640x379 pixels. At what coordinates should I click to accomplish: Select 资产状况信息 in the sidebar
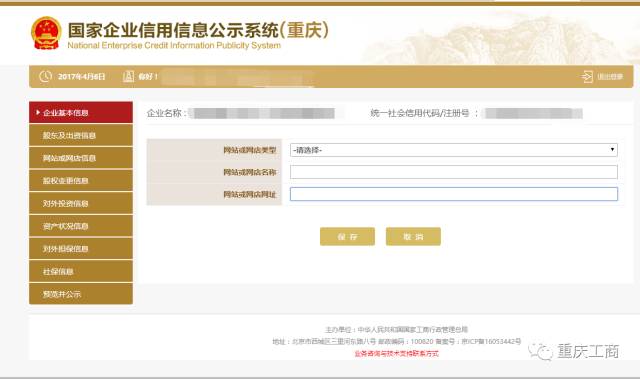pyautogui.click(x=81, y=226)
